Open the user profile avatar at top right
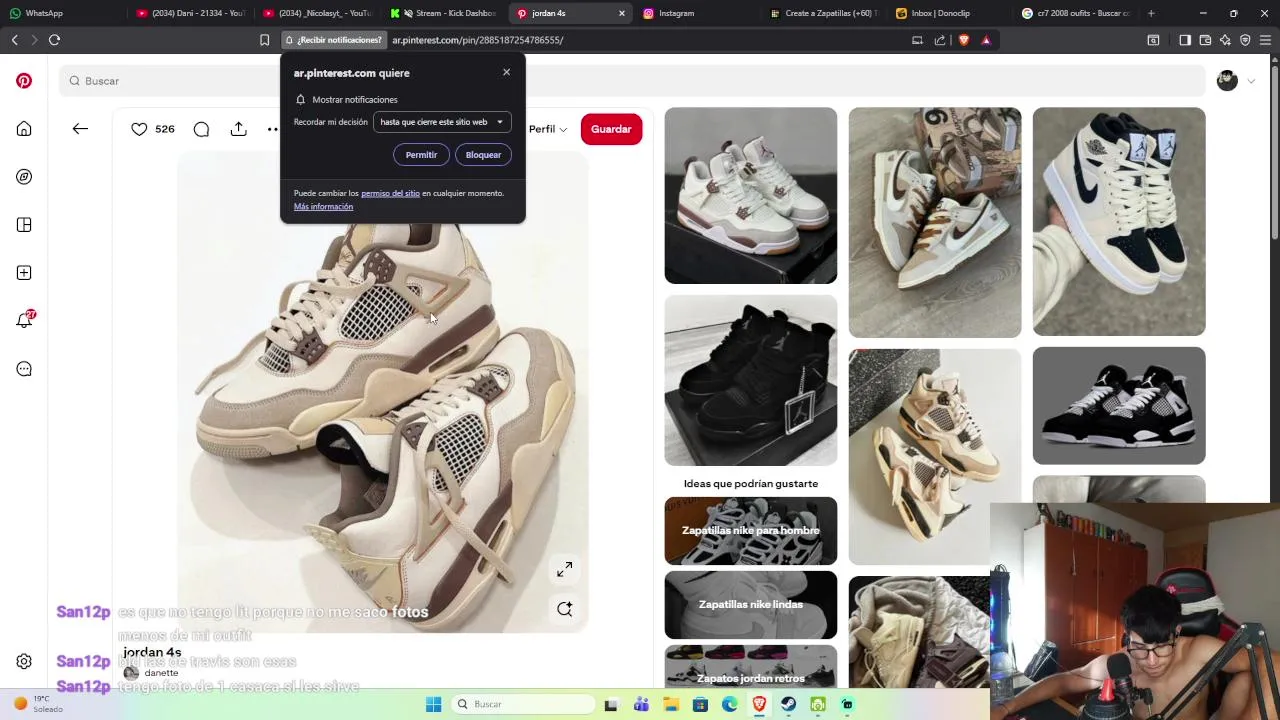This screenshot has height=720, width=1280. [1227, 81]
